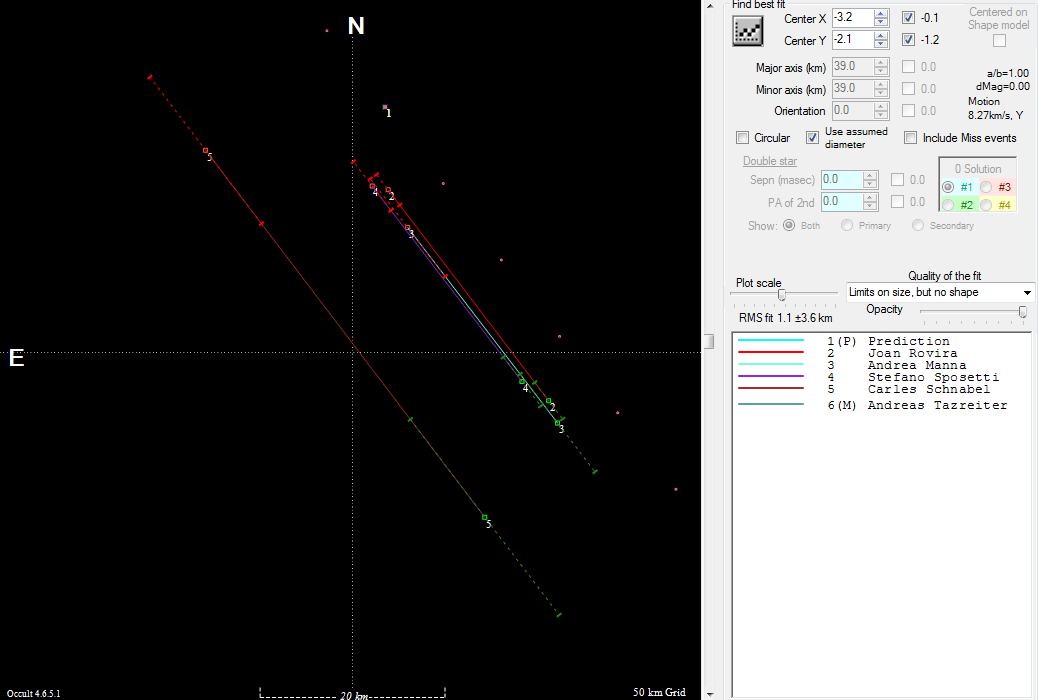This screenshot has height=700, width=1038.
Task: Toggle the PA of 2nd checkbox
Action: tap(898, 201)
